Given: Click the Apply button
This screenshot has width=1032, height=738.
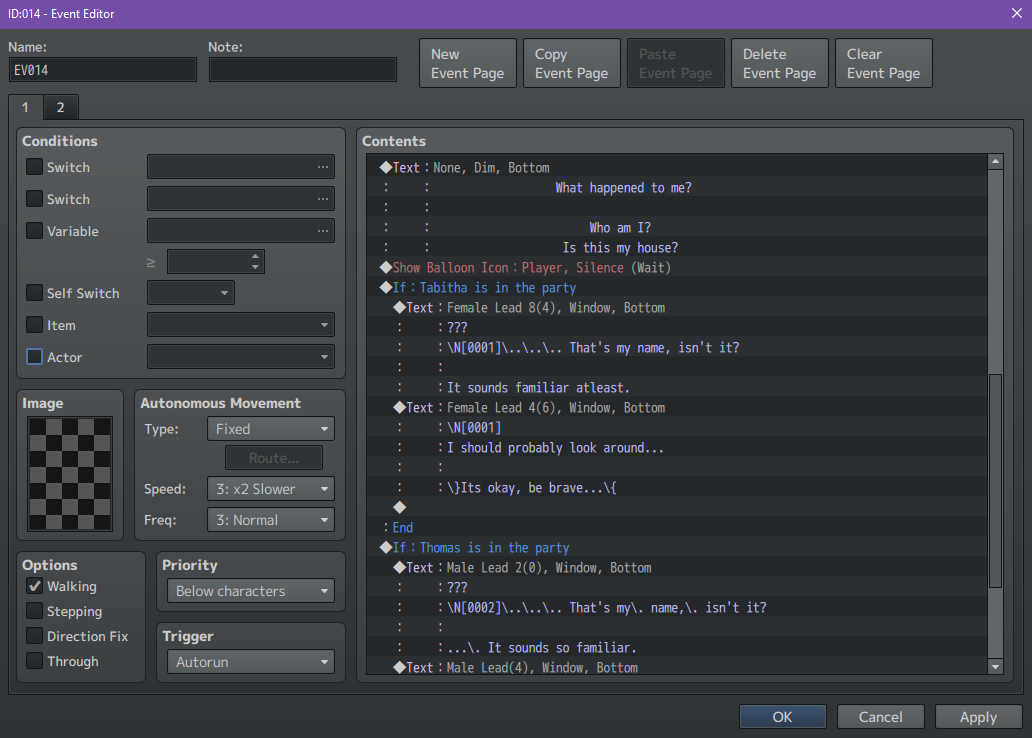Looking at the screenshot, I should coord(979,717).
